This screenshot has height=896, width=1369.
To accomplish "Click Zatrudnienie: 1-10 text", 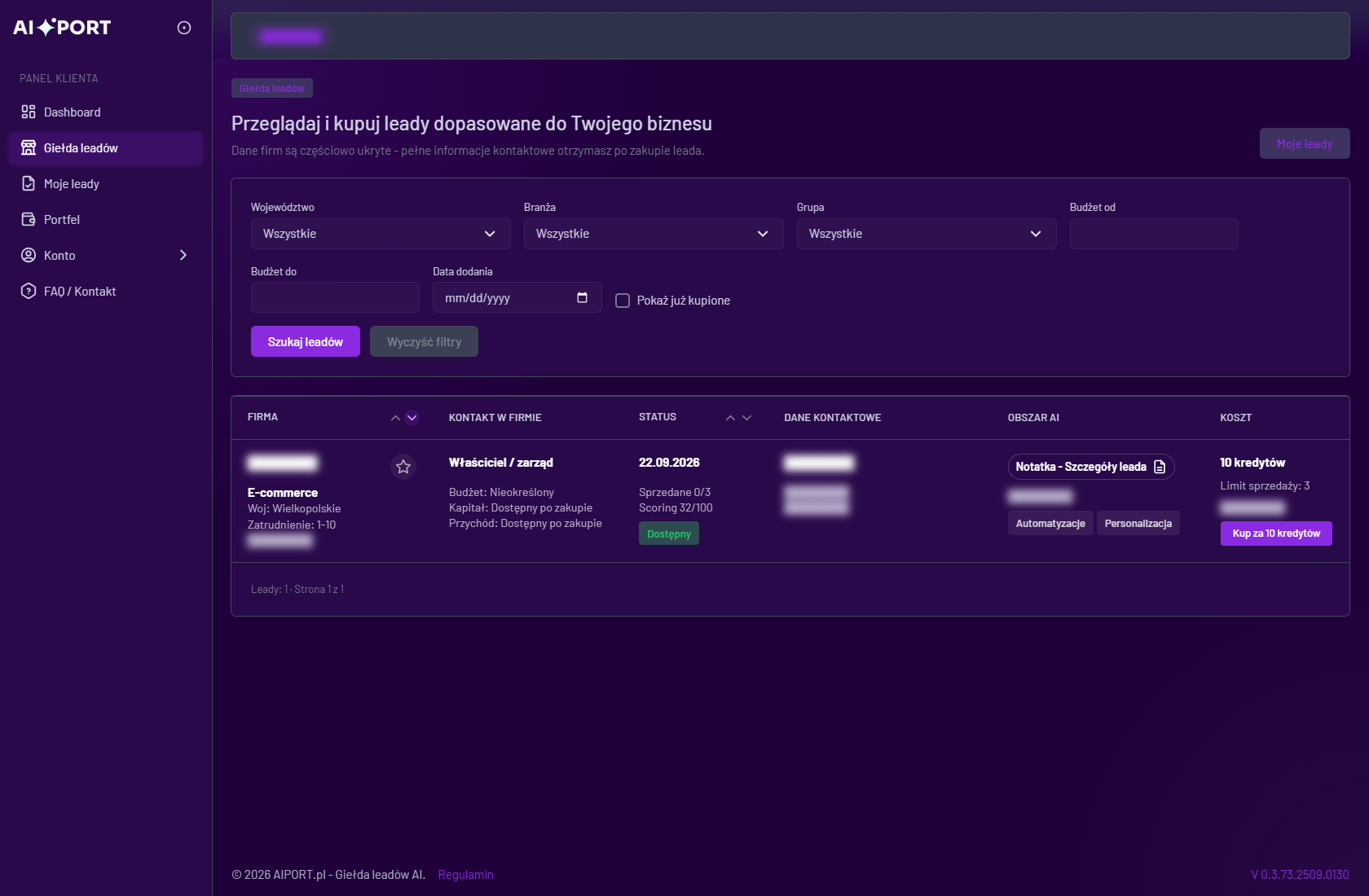I will (292, 525).
